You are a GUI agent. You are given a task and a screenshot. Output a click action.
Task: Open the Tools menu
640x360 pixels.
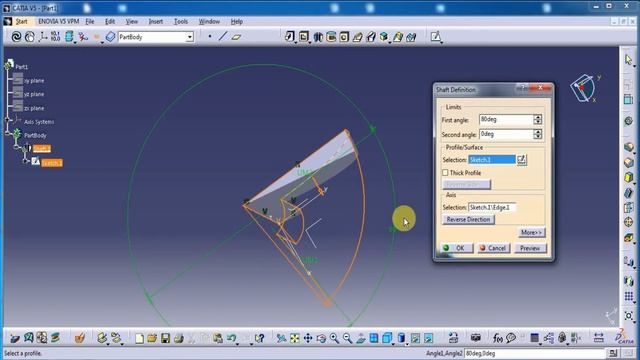point(181,21)
